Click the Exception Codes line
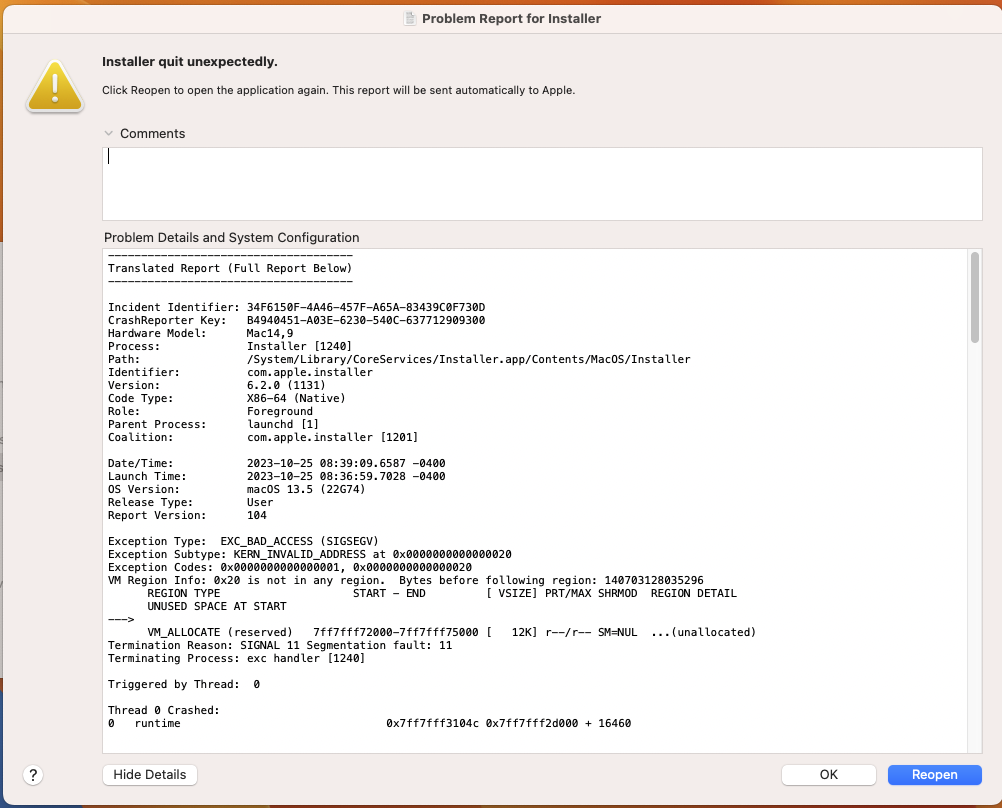Image resolution: width=1002 pixels, height=808 pixels. (x=290, y=568)
